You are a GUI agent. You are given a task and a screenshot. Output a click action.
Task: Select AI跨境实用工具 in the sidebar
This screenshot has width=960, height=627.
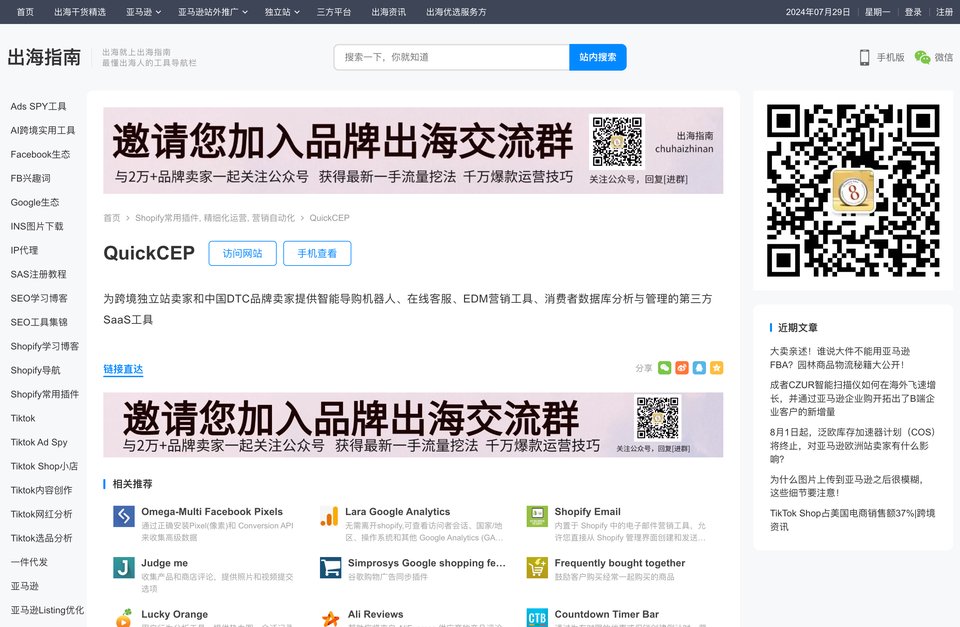(x=42, y=130)
